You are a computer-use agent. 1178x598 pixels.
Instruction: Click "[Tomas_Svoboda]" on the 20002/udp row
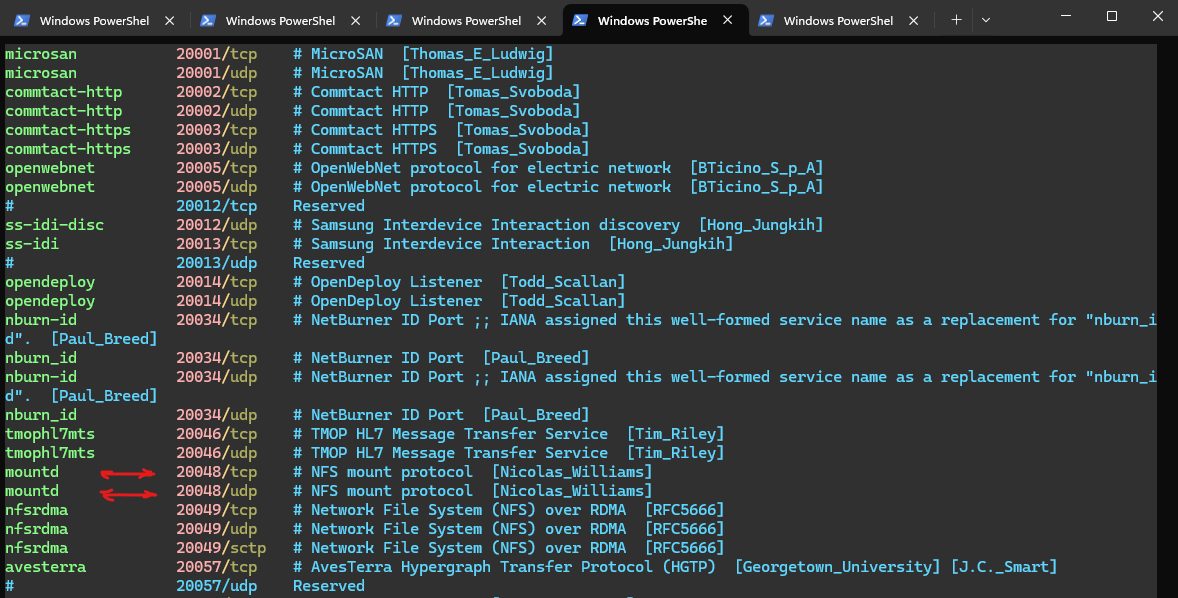(514, 111)
